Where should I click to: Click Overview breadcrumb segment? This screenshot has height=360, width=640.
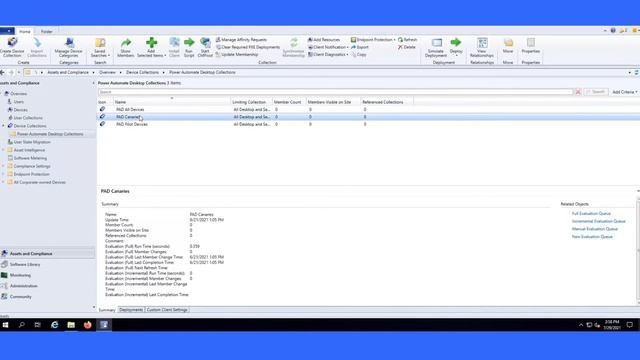point(107,72)
